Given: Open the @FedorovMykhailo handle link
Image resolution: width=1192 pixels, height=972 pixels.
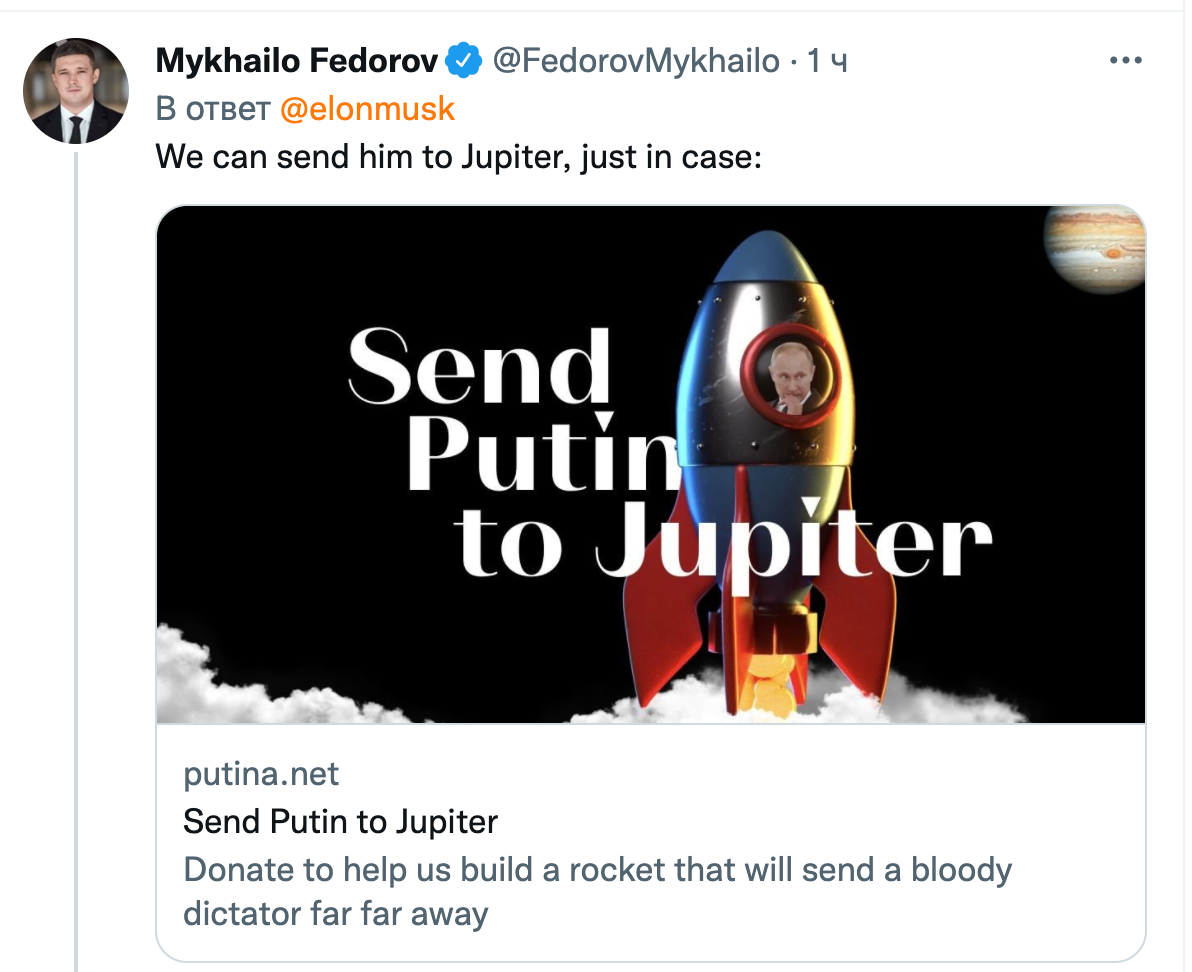Looking at the screenshot, I should [x=636, y=61].
